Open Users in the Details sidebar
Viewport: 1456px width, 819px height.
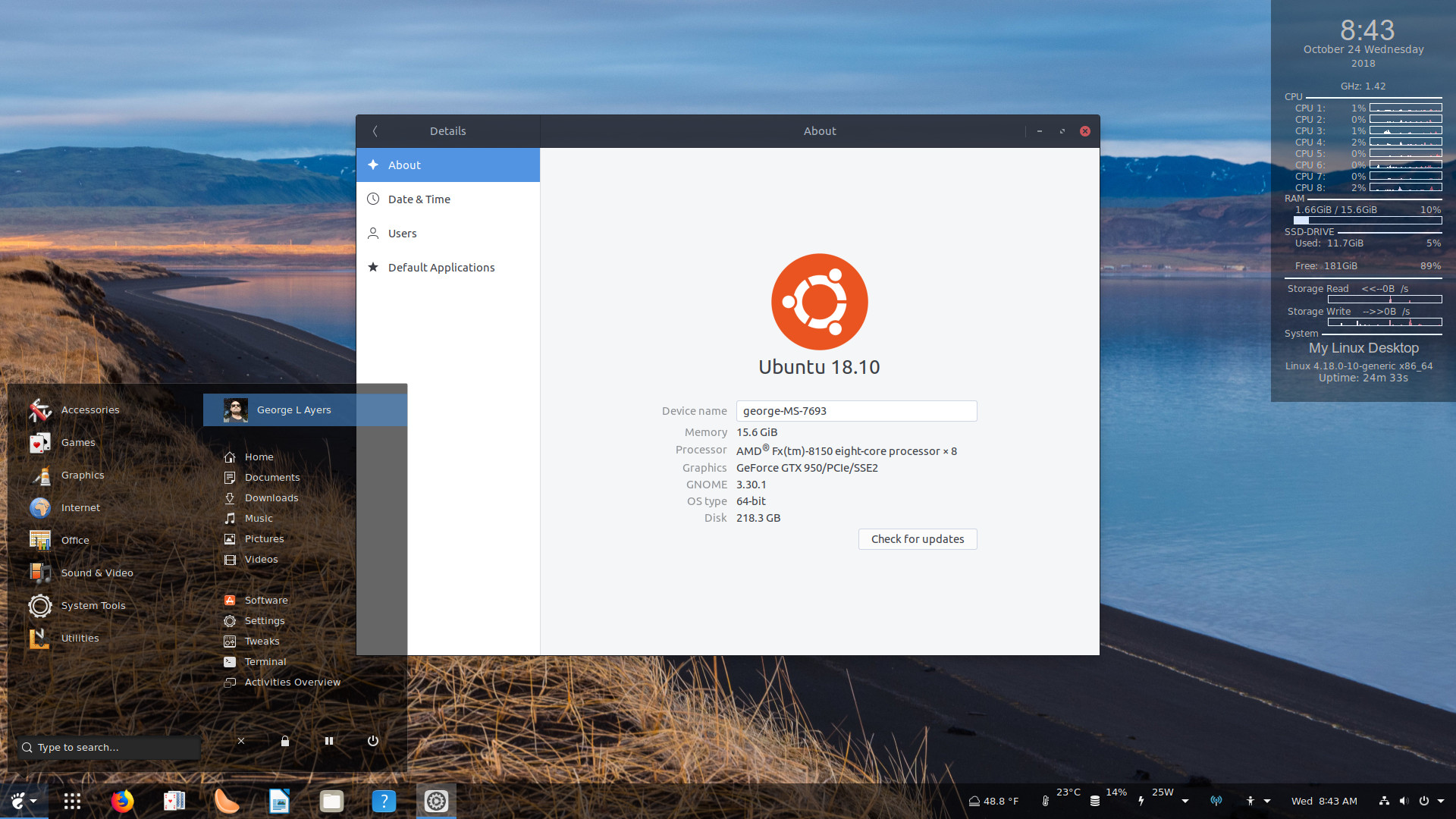[x=448, y=234]
